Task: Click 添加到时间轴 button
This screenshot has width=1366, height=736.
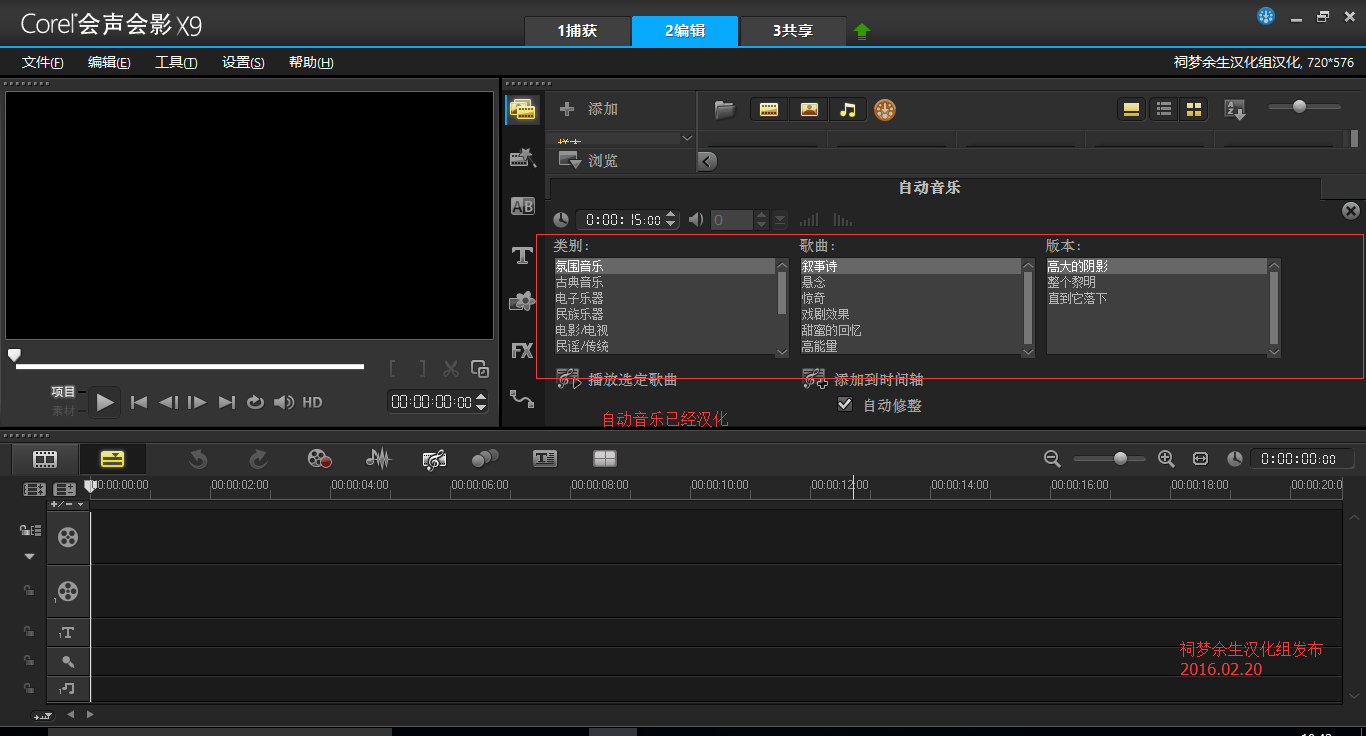Action: [863, 380]
